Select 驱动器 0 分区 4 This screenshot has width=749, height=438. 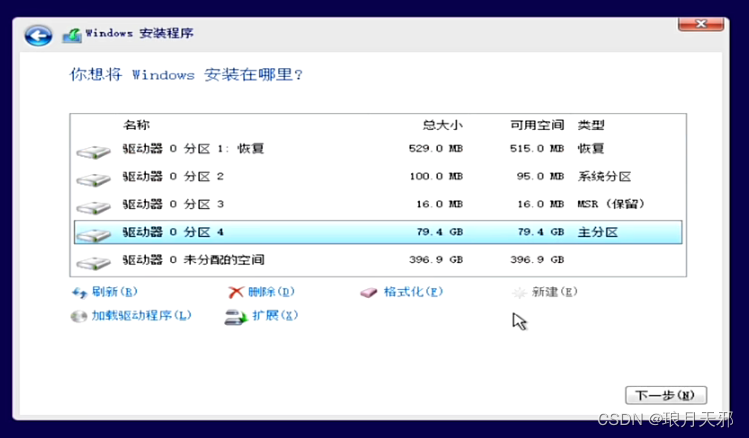pos(378,232)
